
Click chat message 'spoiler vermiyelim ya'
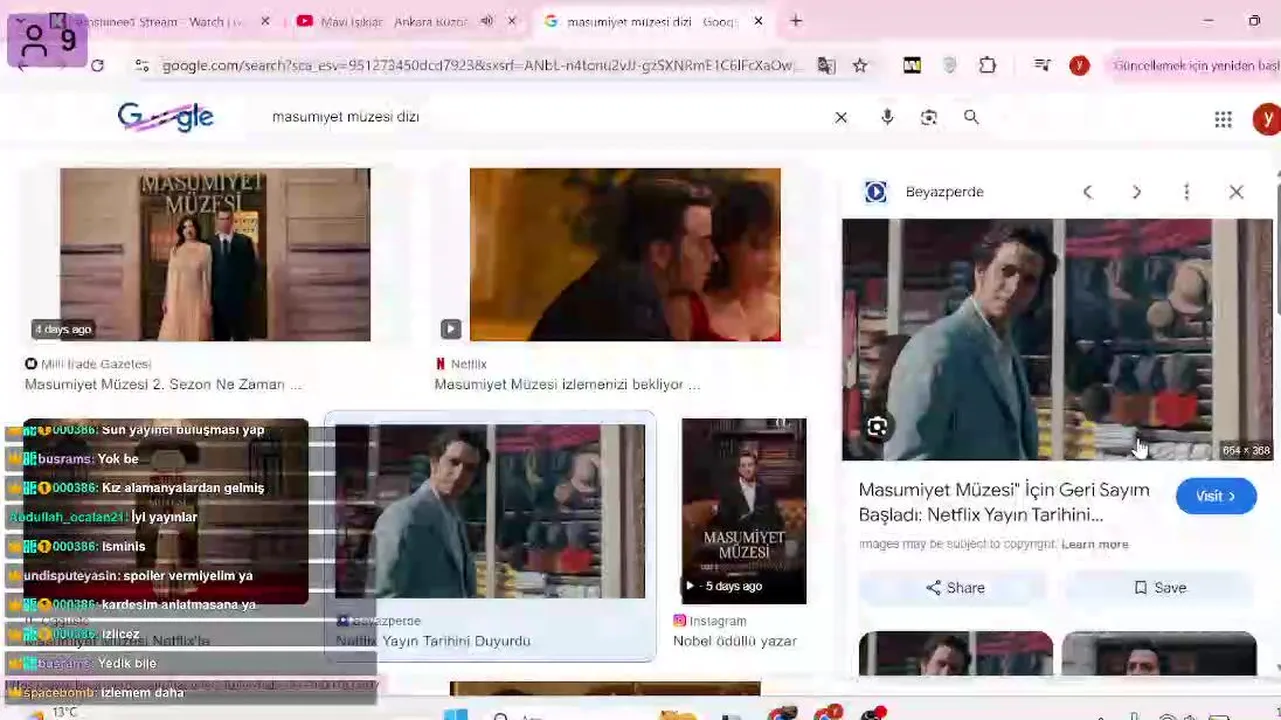click(x=138, y=576)
